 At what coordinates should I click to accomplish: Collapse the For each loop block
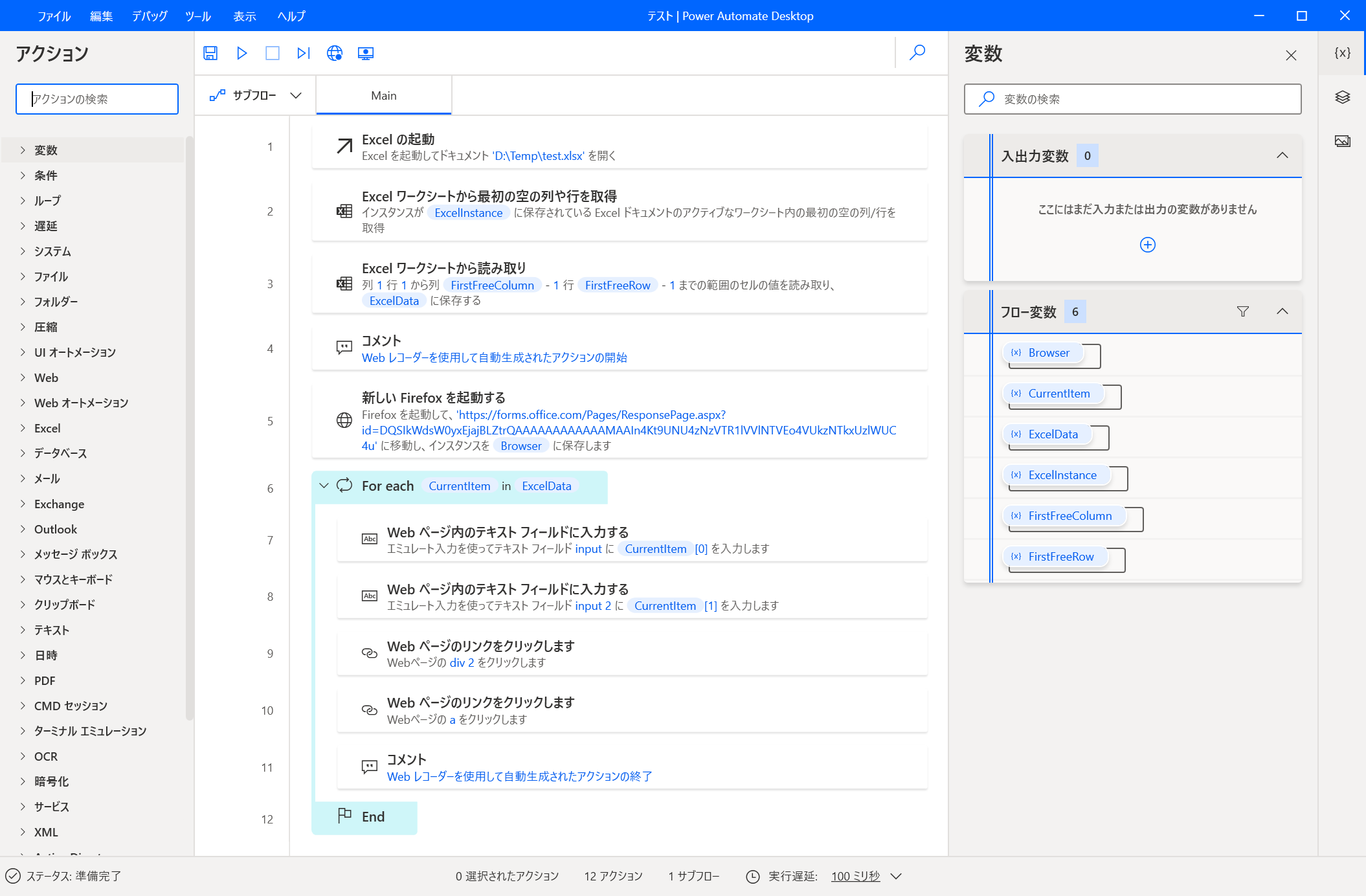(x=324, y=486)
